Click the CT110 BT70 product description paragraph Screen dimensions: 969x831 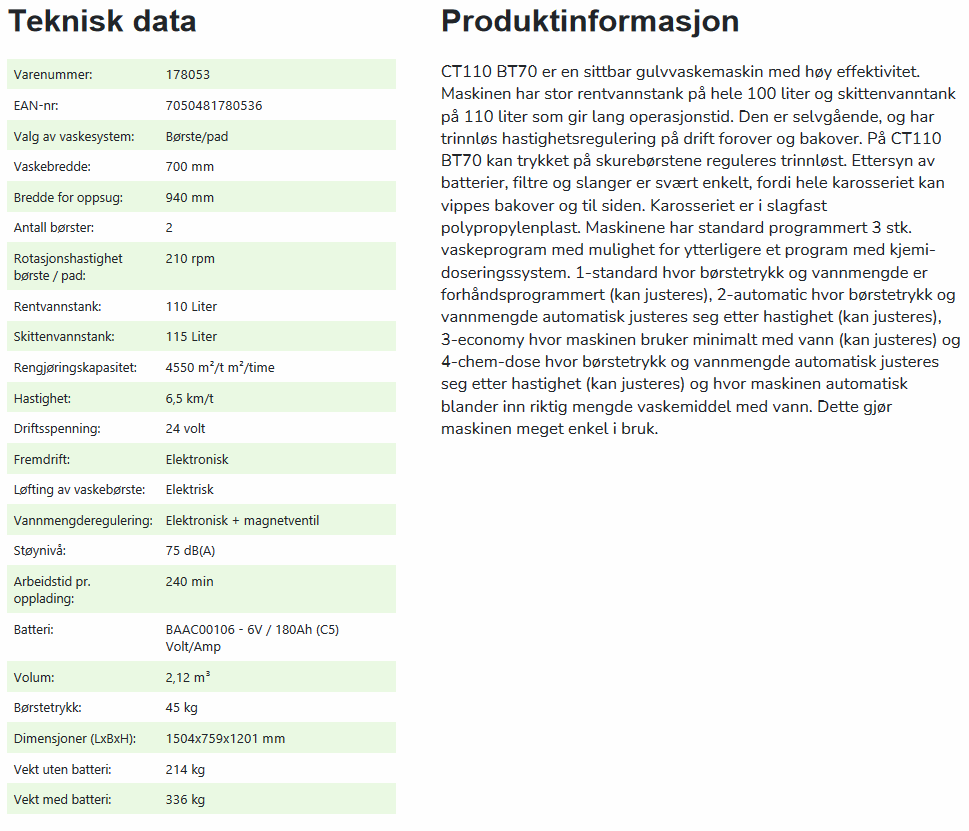click(x=700, y=250)
